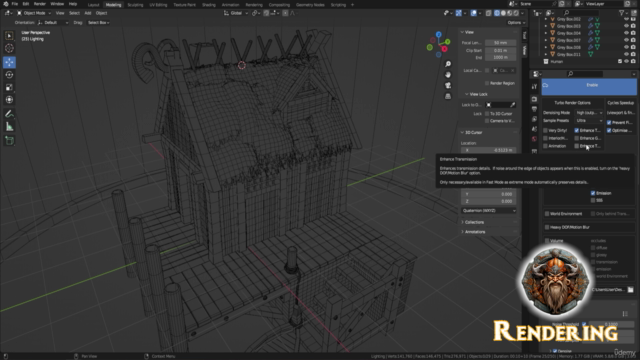Click the Clip Start value field
The image size is (640, 360).
point(500,50)
